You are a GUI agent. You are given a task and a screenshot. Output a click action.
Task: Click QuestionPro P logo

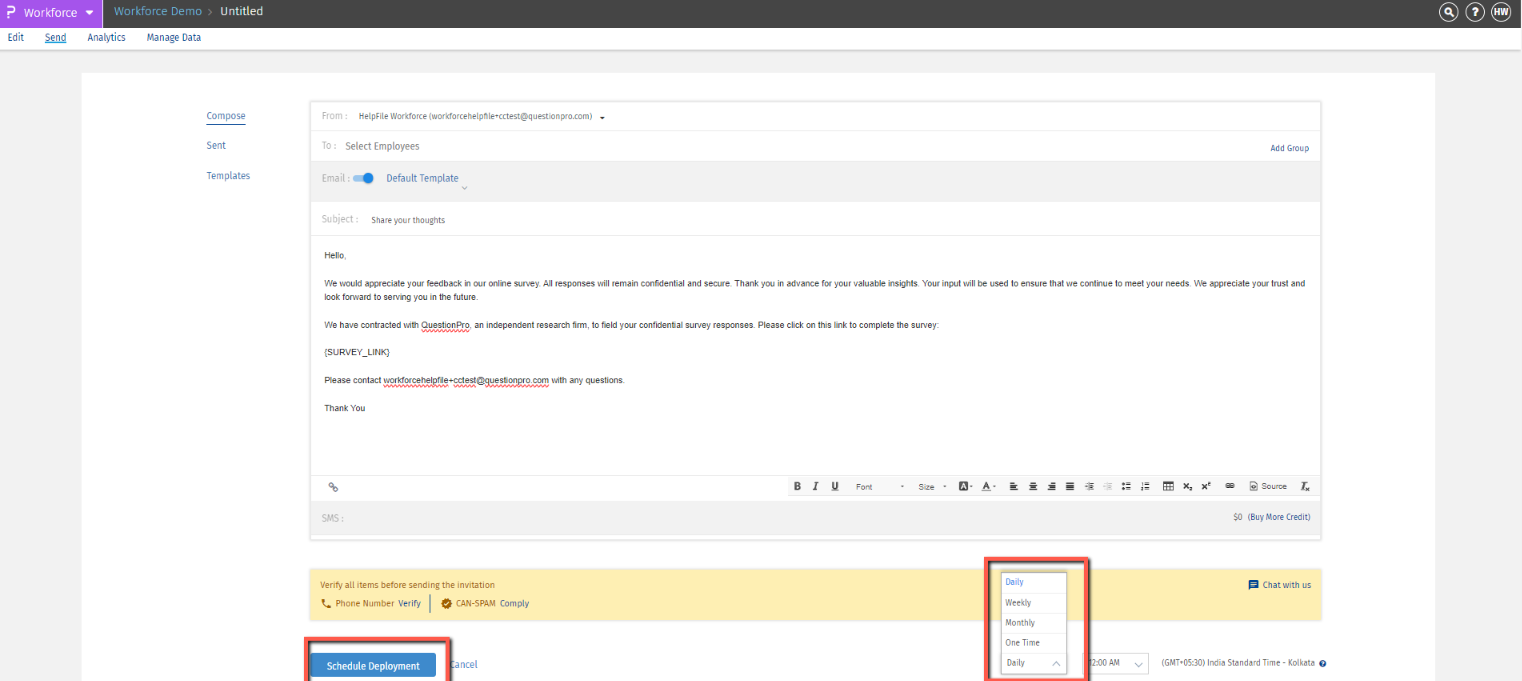click(x=10, y=12)
